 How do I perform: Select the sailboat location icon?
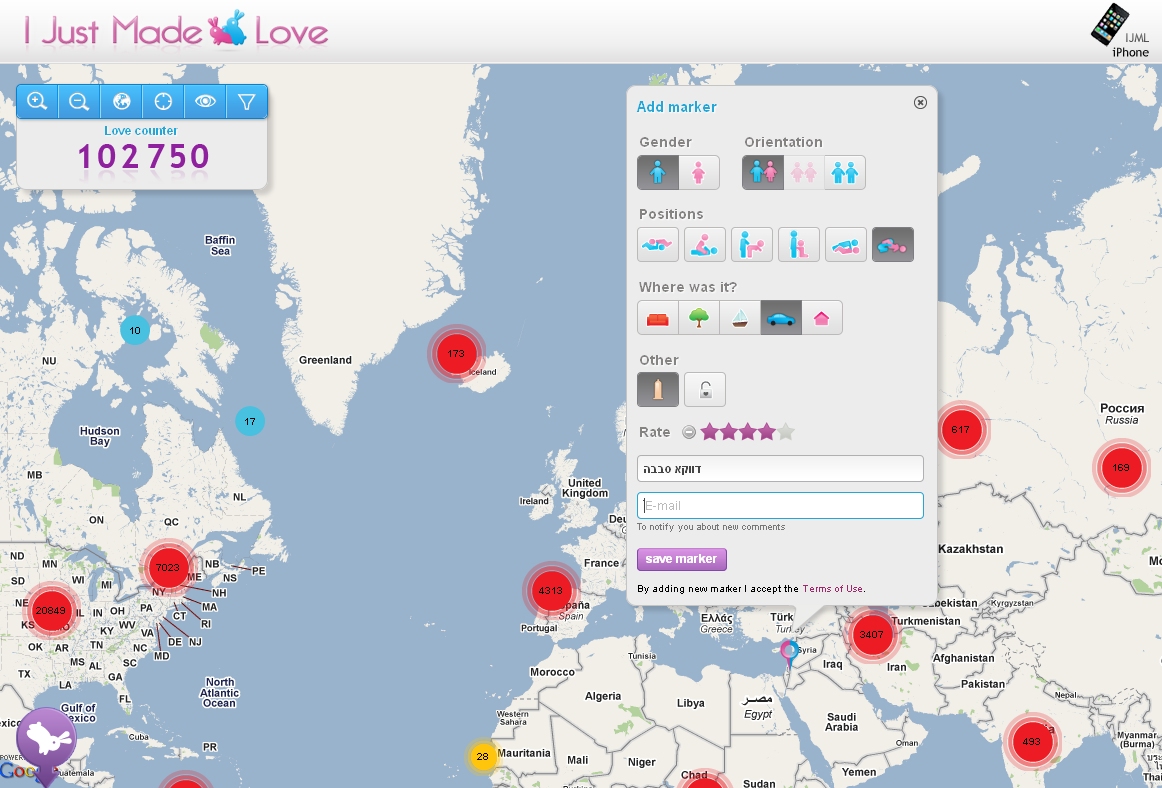click(x=740, y=318)
